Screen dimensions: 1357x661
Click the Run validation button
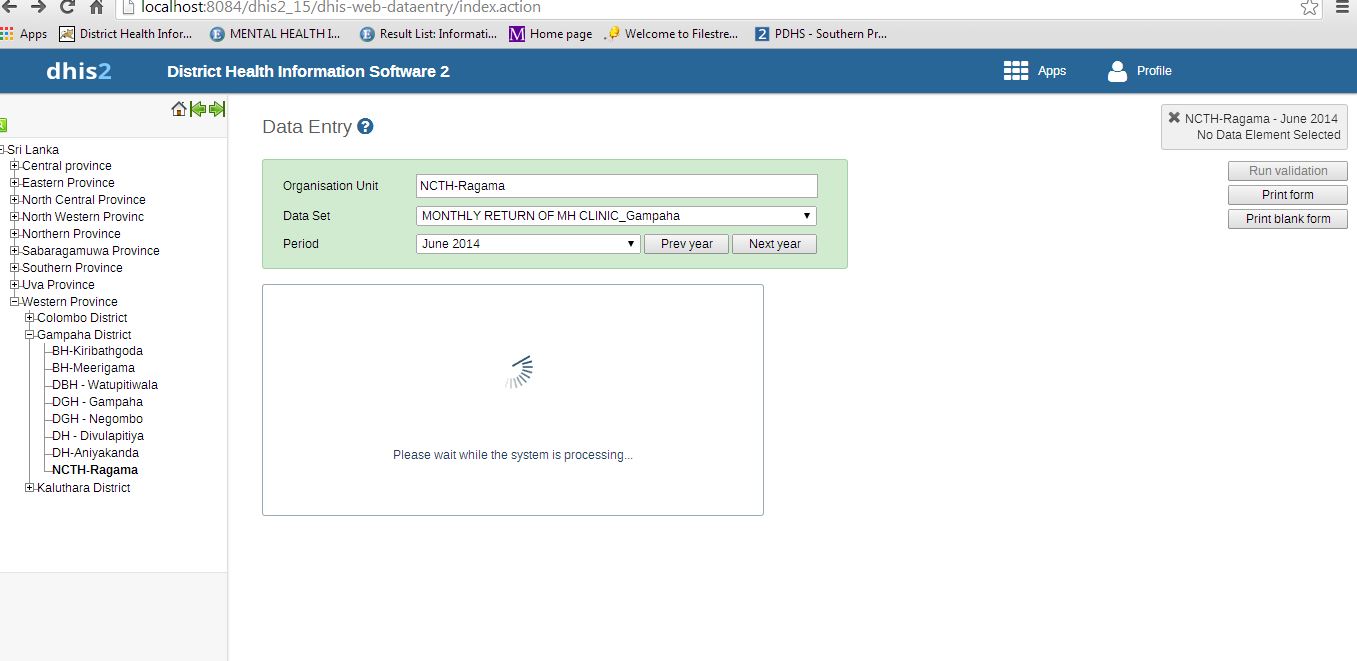[x=1288, y=171]
